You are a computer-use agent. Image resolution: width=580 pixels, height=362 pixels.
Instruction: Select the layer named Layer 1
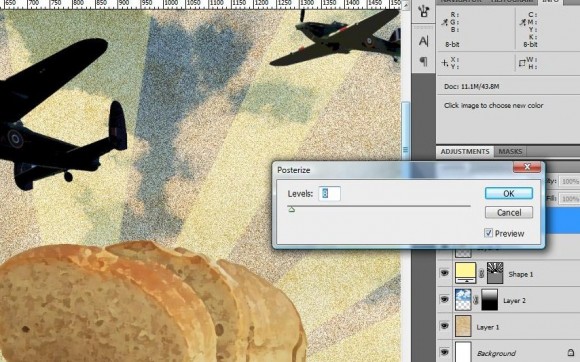click(x=488, y=327)
